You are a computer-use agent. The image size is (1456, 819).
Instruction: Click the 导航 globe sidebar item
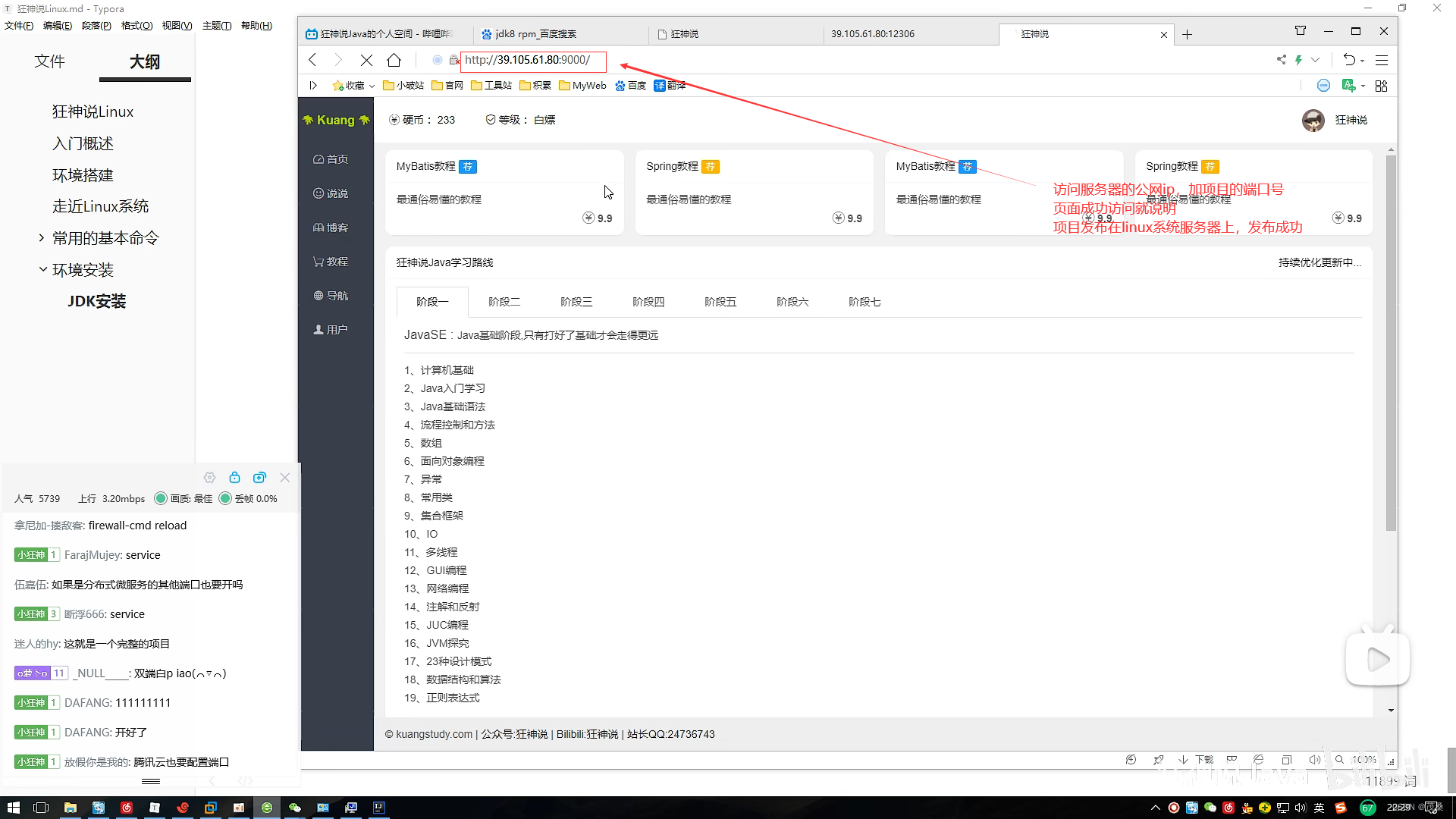331,296
